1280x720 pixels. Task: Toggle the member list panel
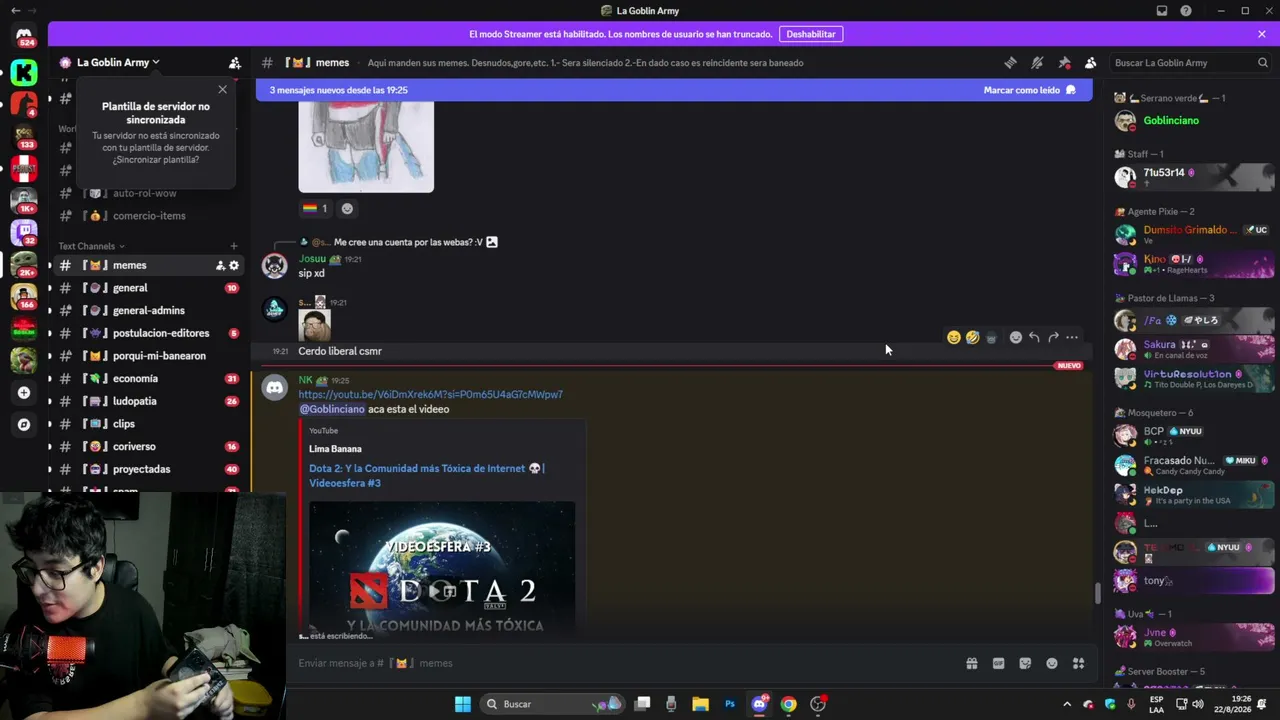click(x=1091, y=62)
